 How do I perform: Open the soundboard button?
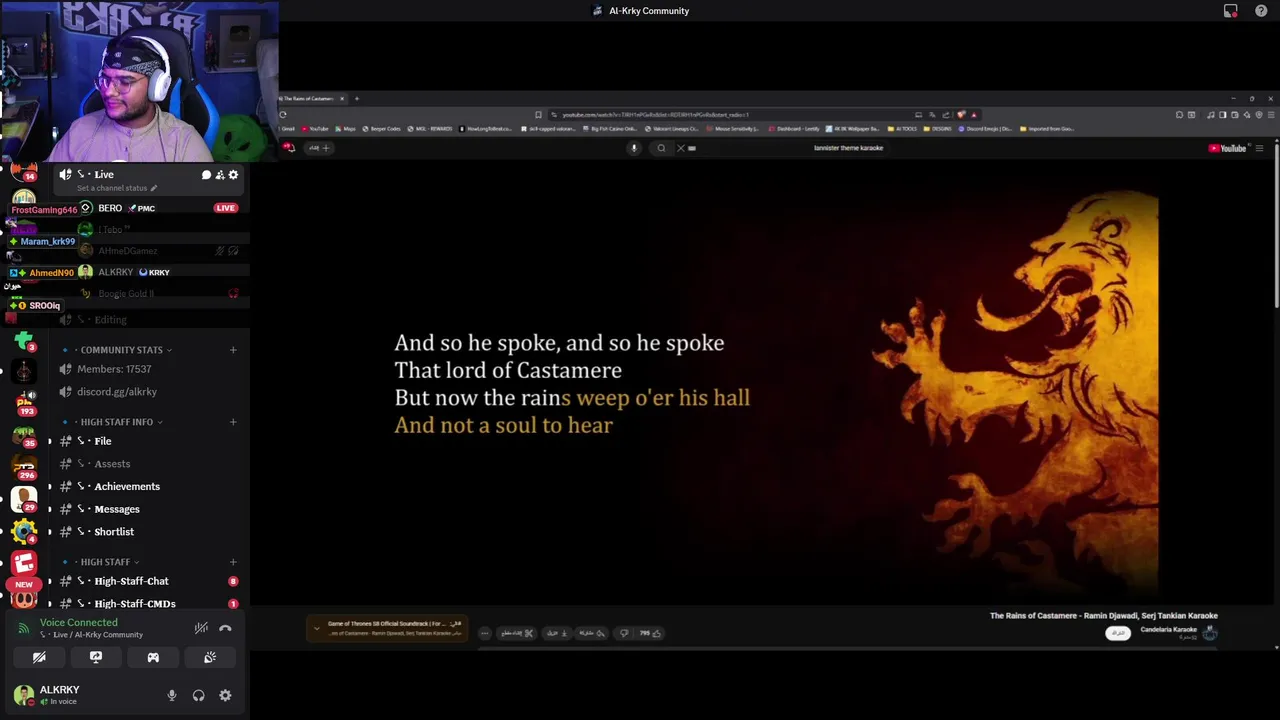click(x=210, y=657)
